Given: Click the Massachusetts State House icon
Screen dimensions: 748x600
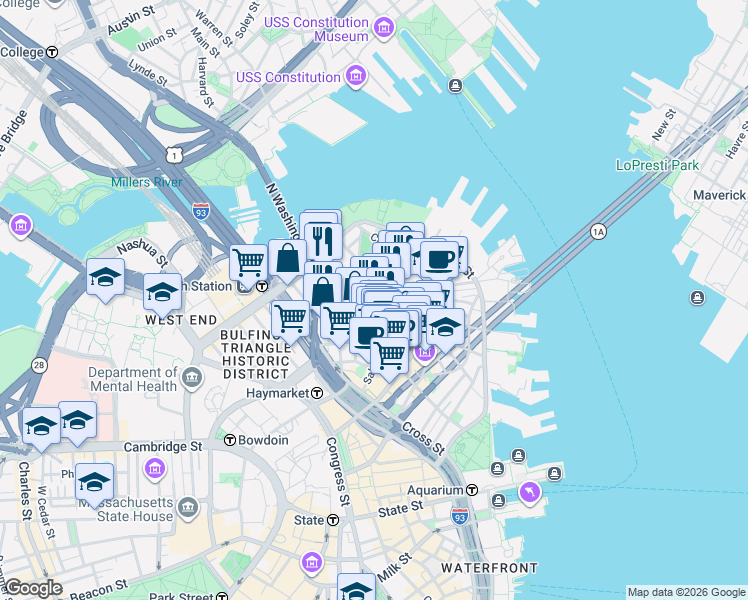Looking at the screenshot, I should [x=187, y=508].
